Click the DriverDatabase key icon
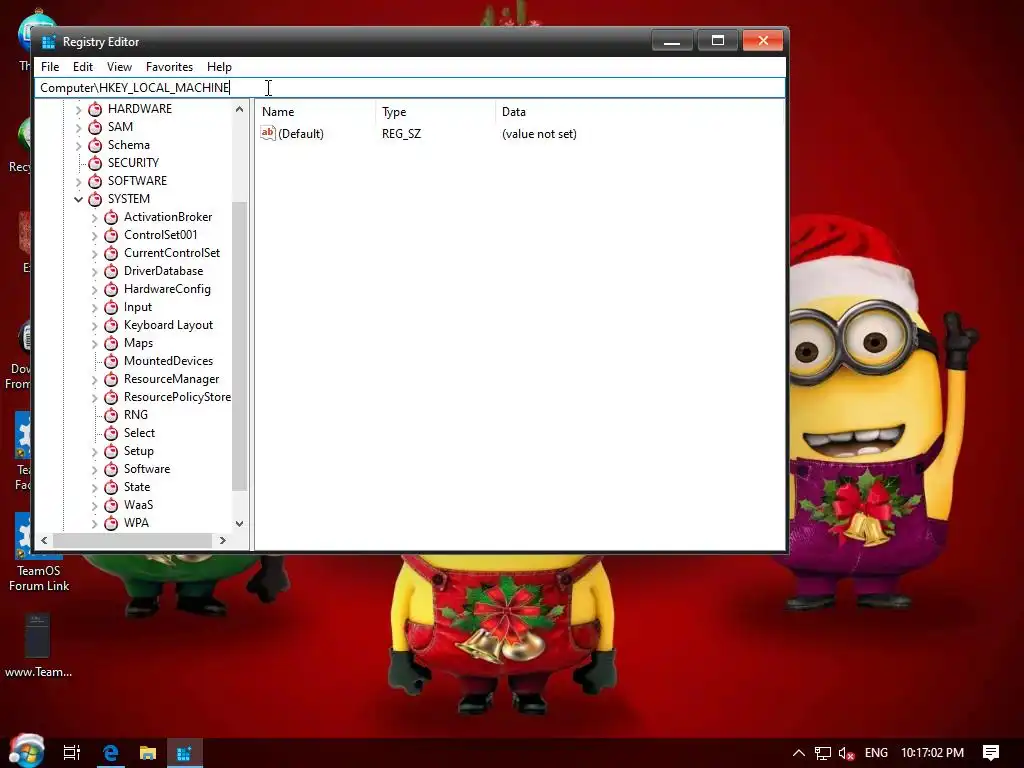This screenshot has width=1024, height=768. click(112, 271)
